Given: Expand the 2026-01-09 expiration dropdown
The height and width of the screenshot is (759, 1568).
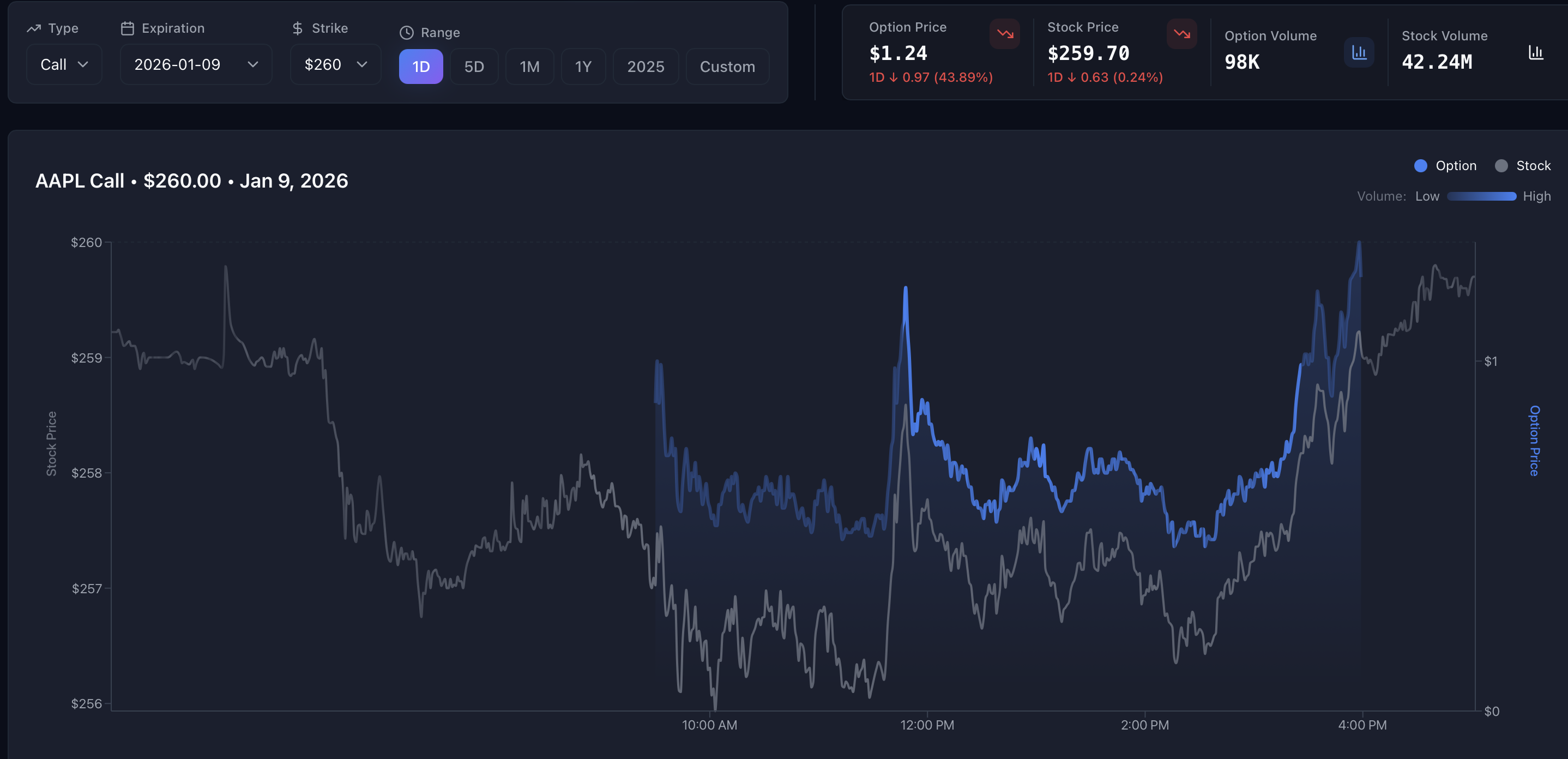Looking at the screenshot, I should (x=195, y=64).
